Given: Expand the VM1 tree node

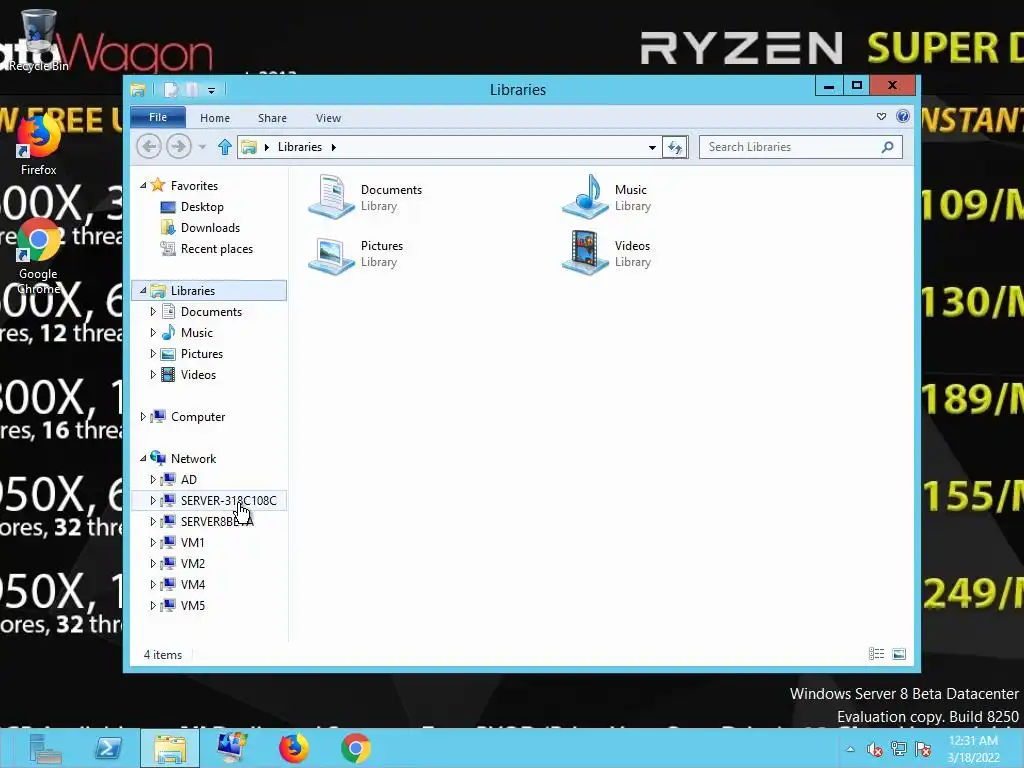Looking at the screenshot, I should 153,542.
